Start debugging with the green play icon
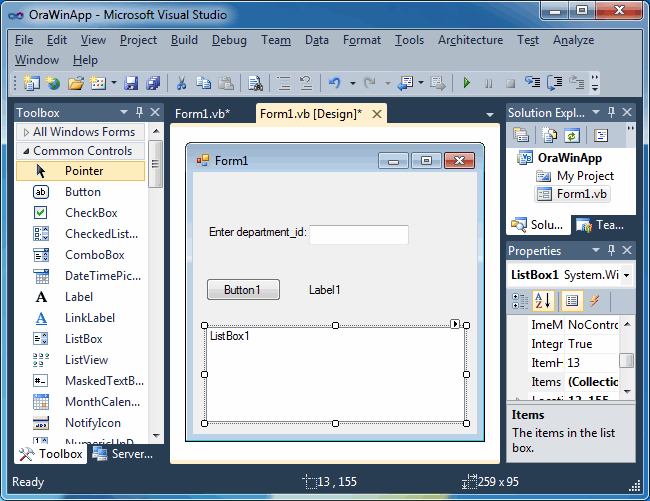This screenshot has height=501, width=650. (466, 83)
